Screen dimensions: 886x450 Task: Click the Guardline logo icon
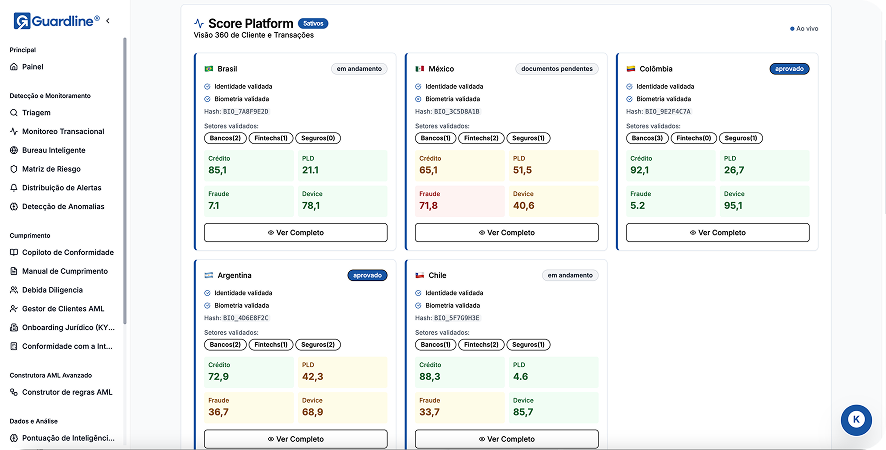click(20, 20)
